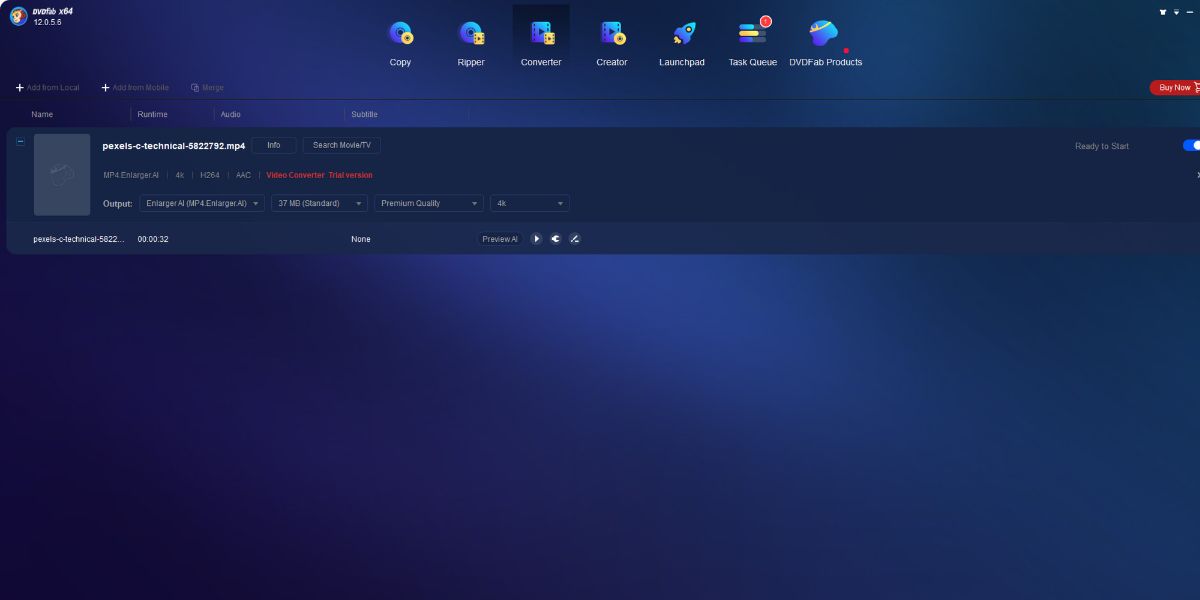Open the video edit tool
The width and height of the screenshot is (1200, 600).
click(x=575, y=238)
